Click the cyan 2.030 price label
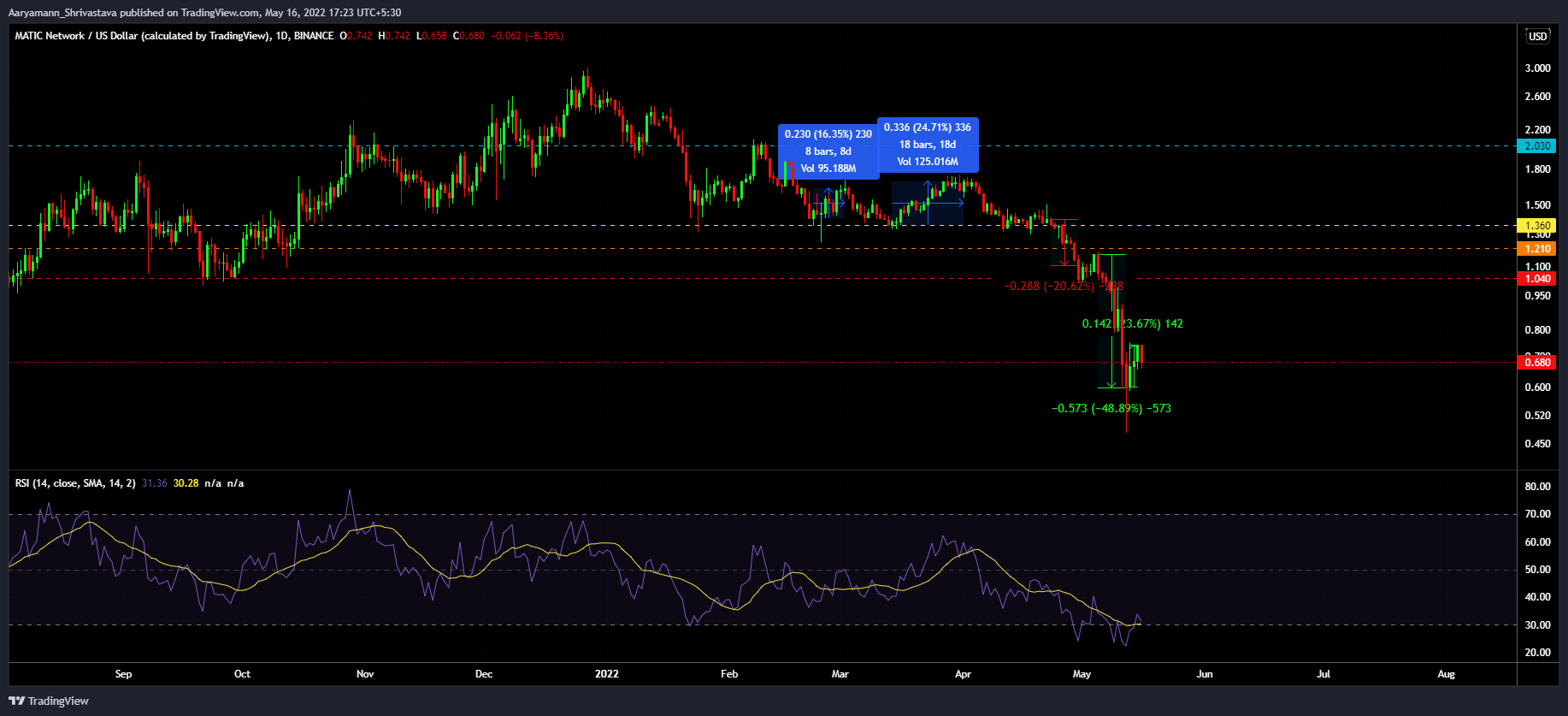The width and height of the screenshot is (1568, 716). pyautogui.click(x=1537, y=146)
